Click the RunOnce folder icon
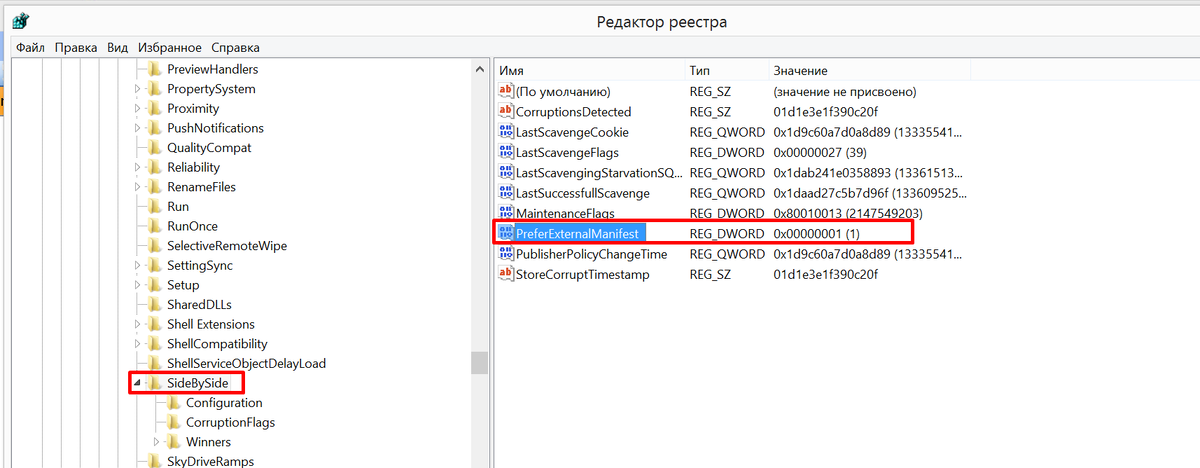 pos(155,226)
